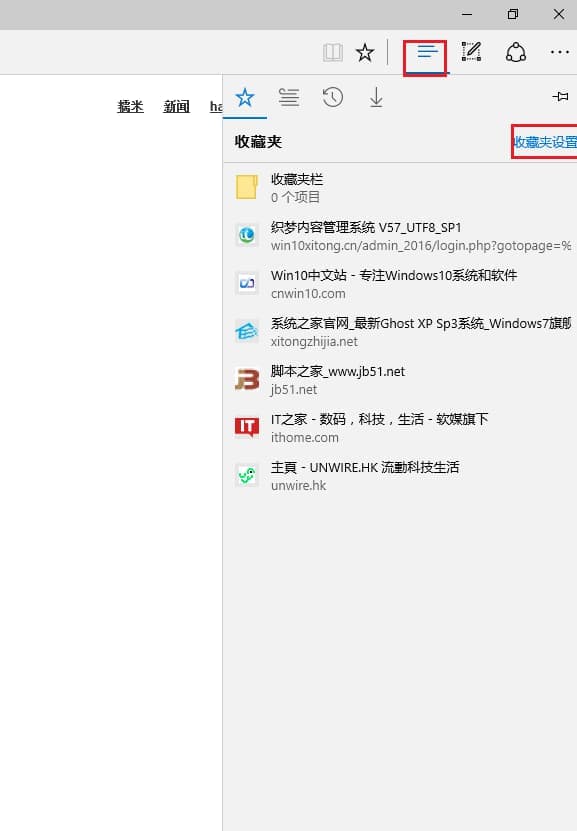Open the UNWIRE.HK favorite entry
The image size is (577, 831).
click(x=400, y=476)
